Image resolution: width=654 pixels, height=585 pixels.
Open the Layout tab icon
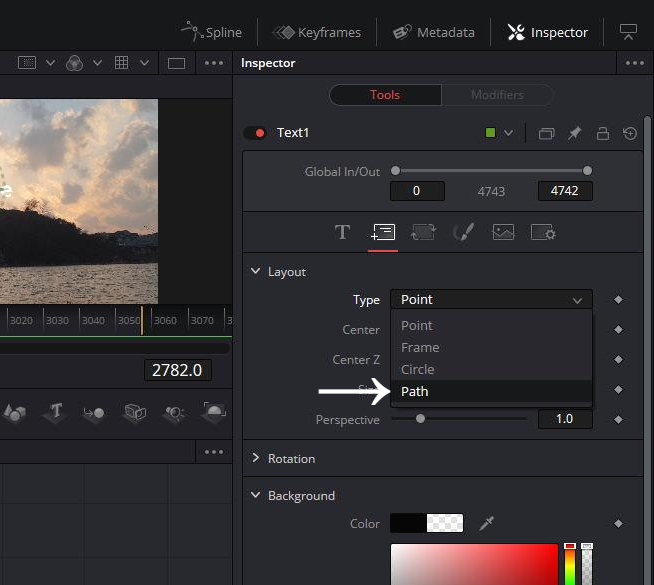383,232
